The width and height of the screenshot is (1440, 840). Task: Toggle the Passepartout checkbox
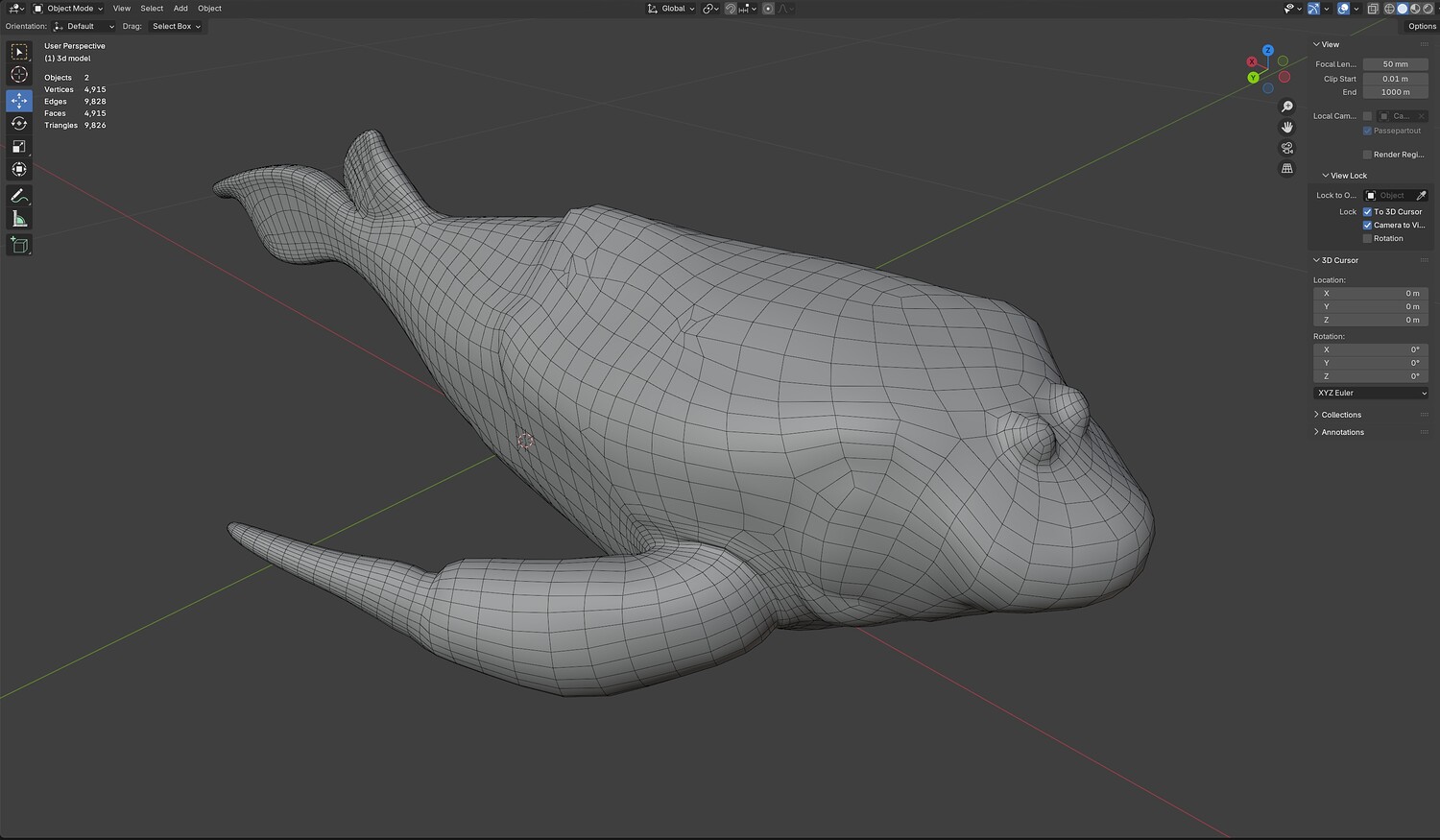click(x=1367, y=131)
